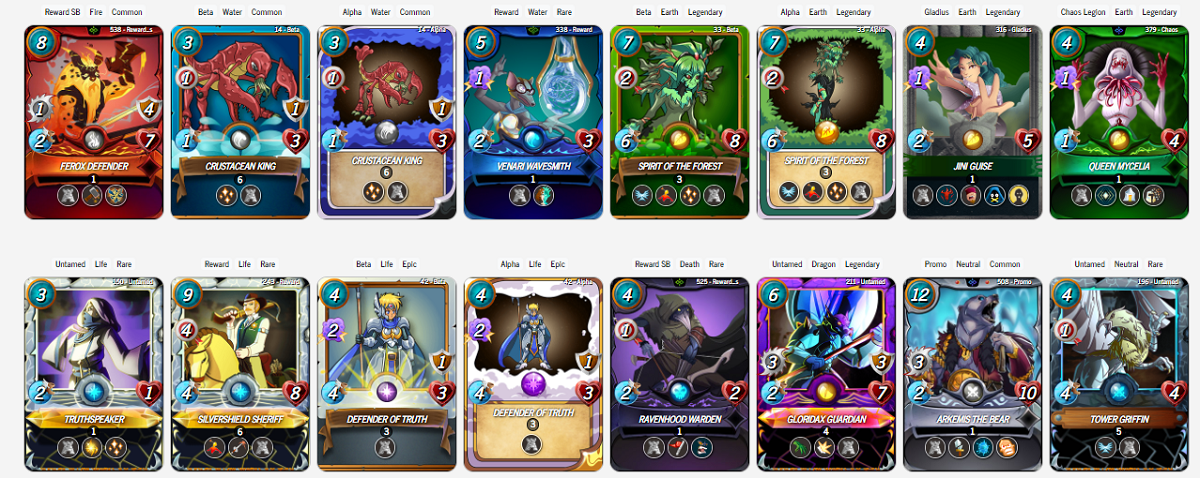Image resolution: width=1200 pixels, height=478 pixels.
Task: Click the level 6 badge on Alpha Crustacean King
Action: pyautogui.click(x=386, y=172)
